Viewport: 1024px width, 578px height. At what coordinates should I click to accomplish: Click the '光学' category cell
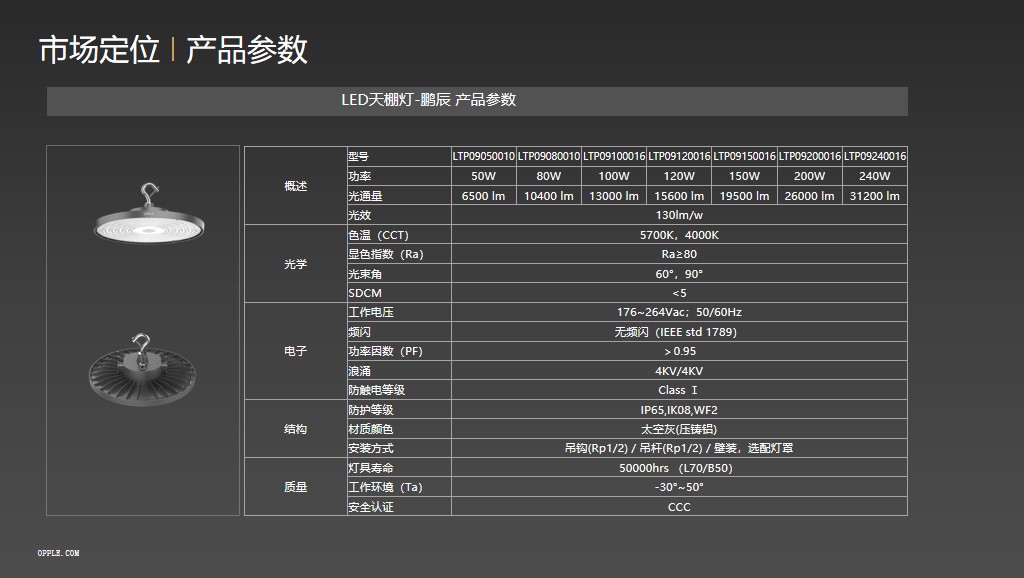tap(296, 264)
